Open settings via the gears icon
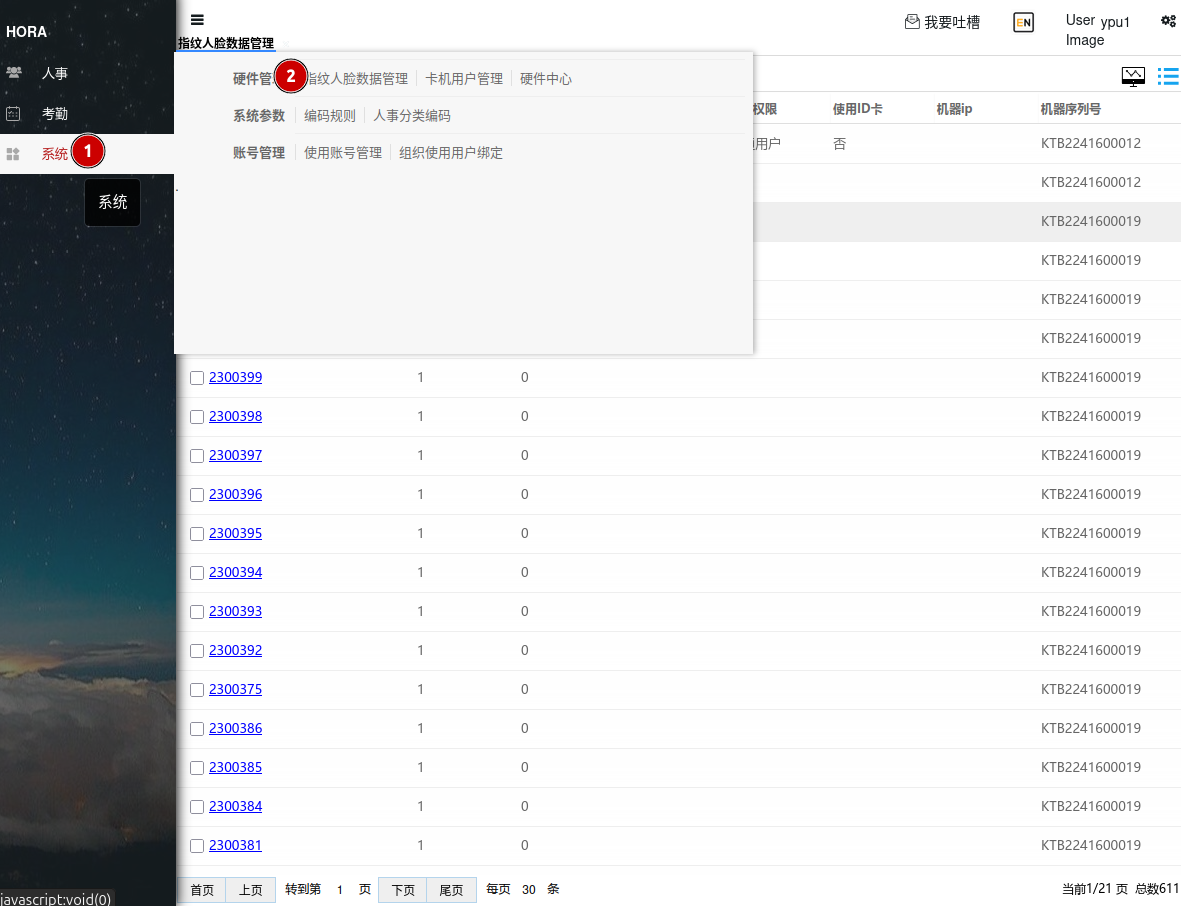 tap(1167, 20)
